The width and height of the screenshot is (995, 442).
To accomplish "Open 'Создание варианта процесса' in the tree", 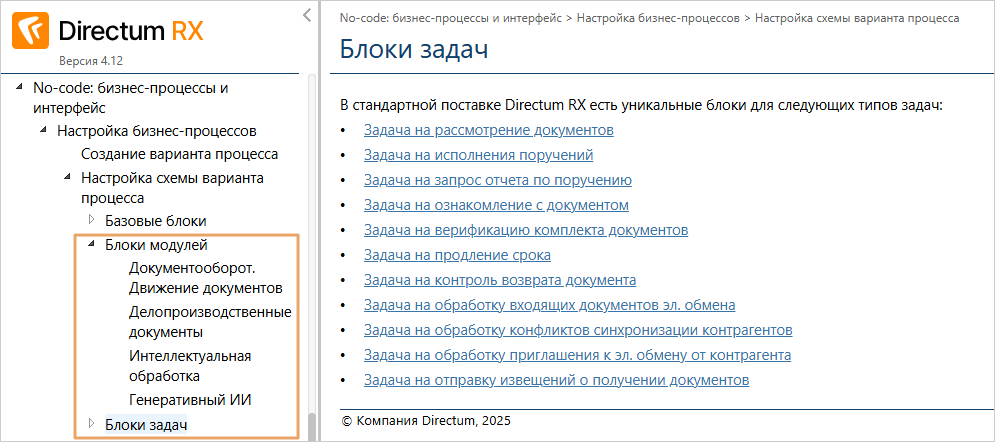I will [180, 154].
